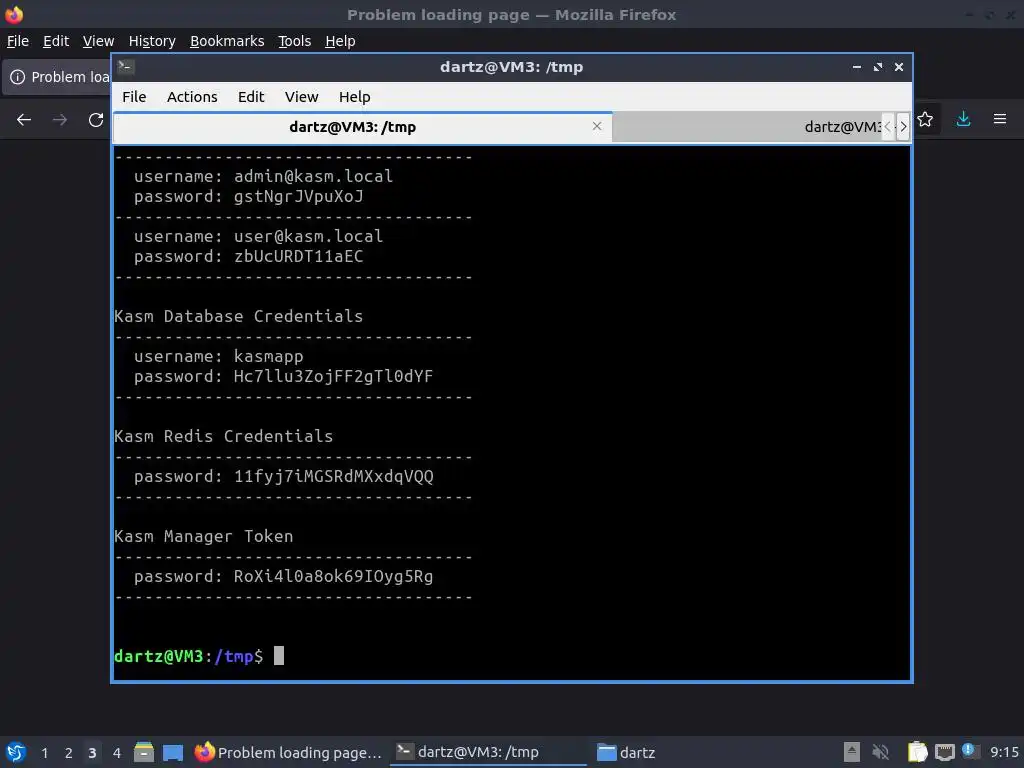The image size is (1024, 768).
Task: Click the user@kasm.local username text
Action: click(308, 236)
